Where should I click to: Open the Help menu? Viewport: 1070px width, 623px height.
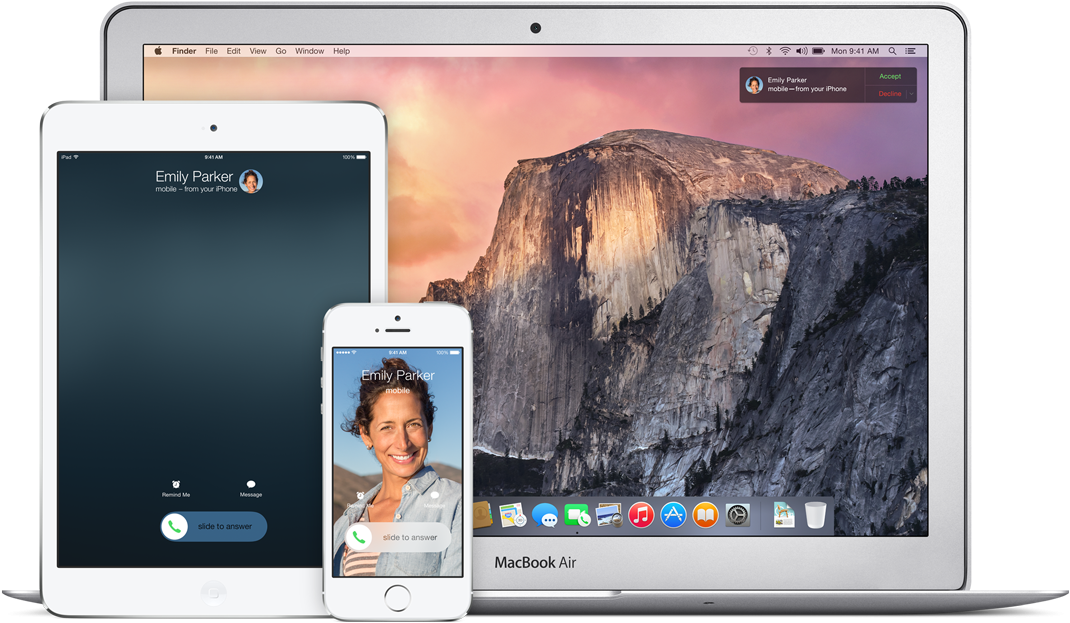click(x=341, y=51)
